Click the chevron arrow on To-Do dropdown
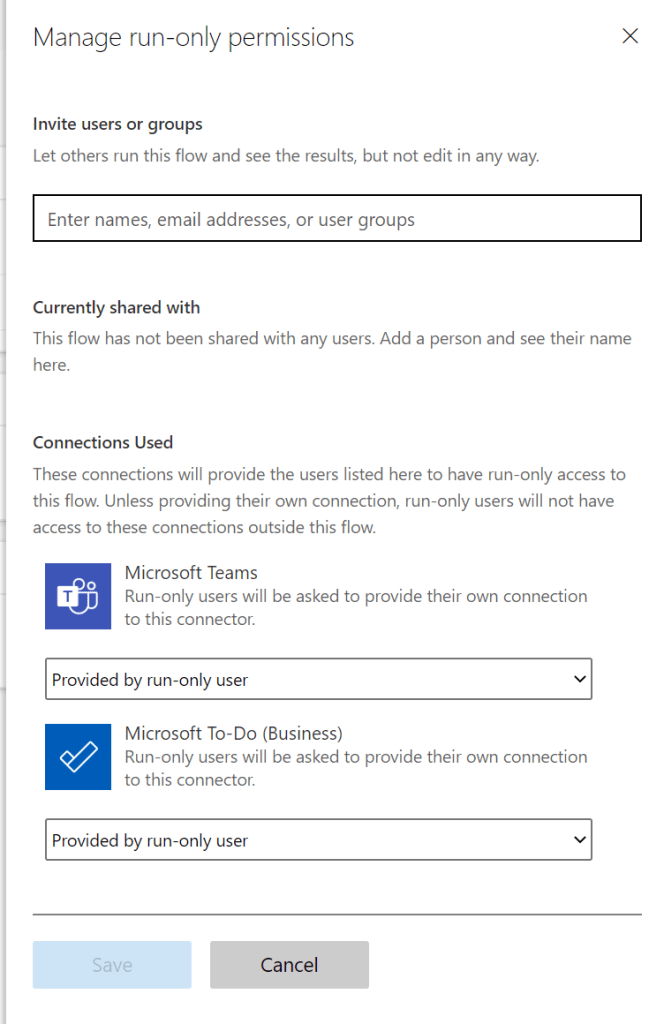 pos(579,840)
